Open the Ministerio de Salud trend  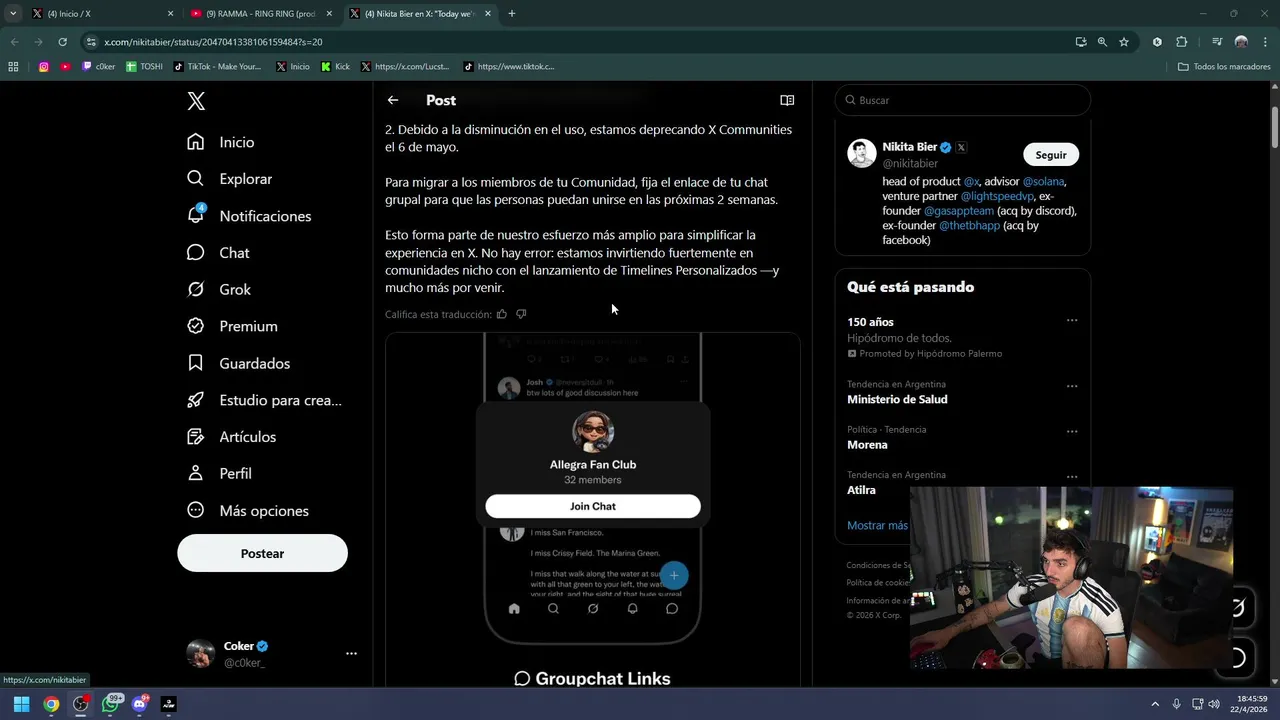(x=897, y=399)
